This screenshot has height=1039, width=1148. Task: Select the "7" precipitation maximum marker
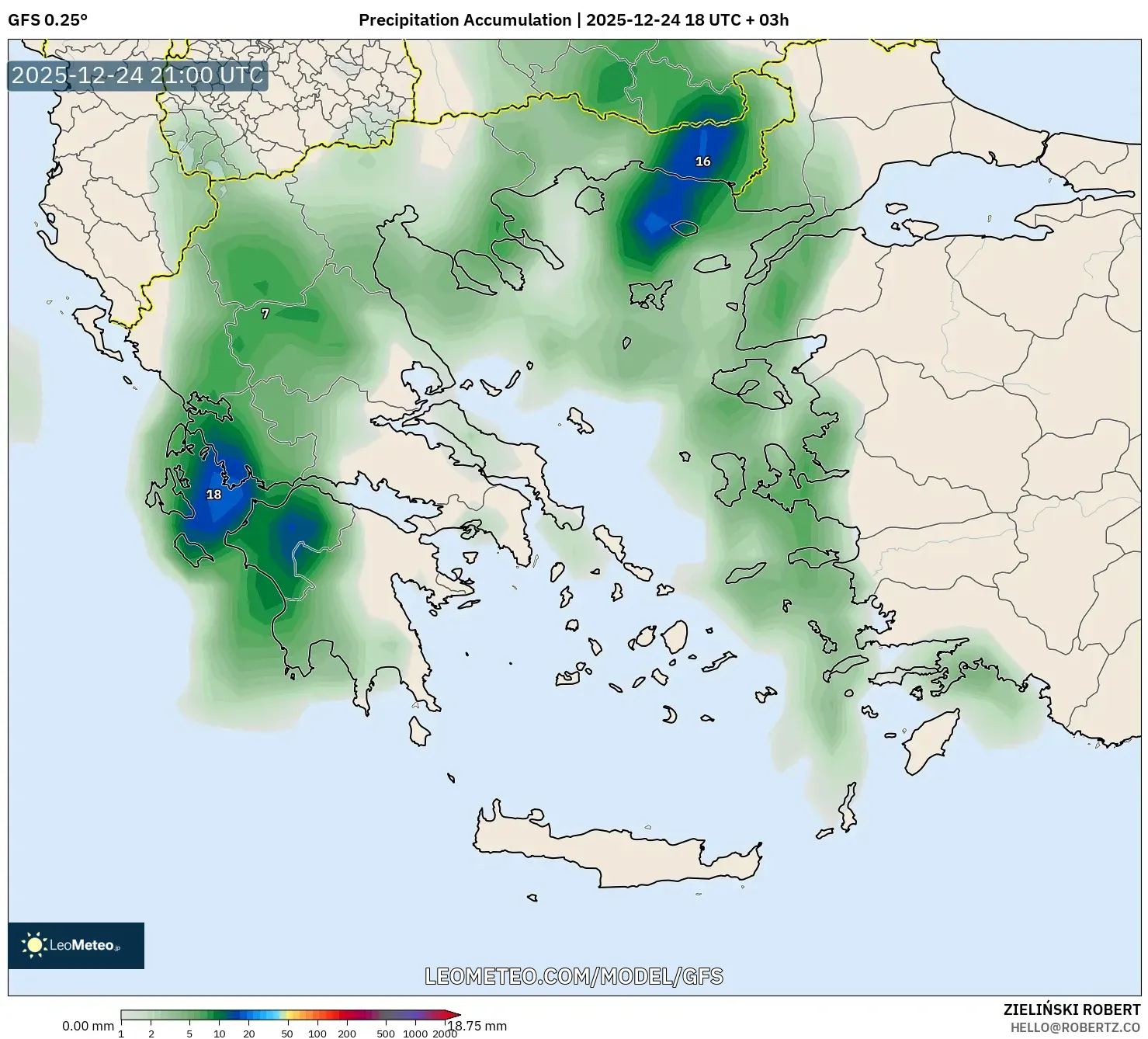tap(266, 313)
